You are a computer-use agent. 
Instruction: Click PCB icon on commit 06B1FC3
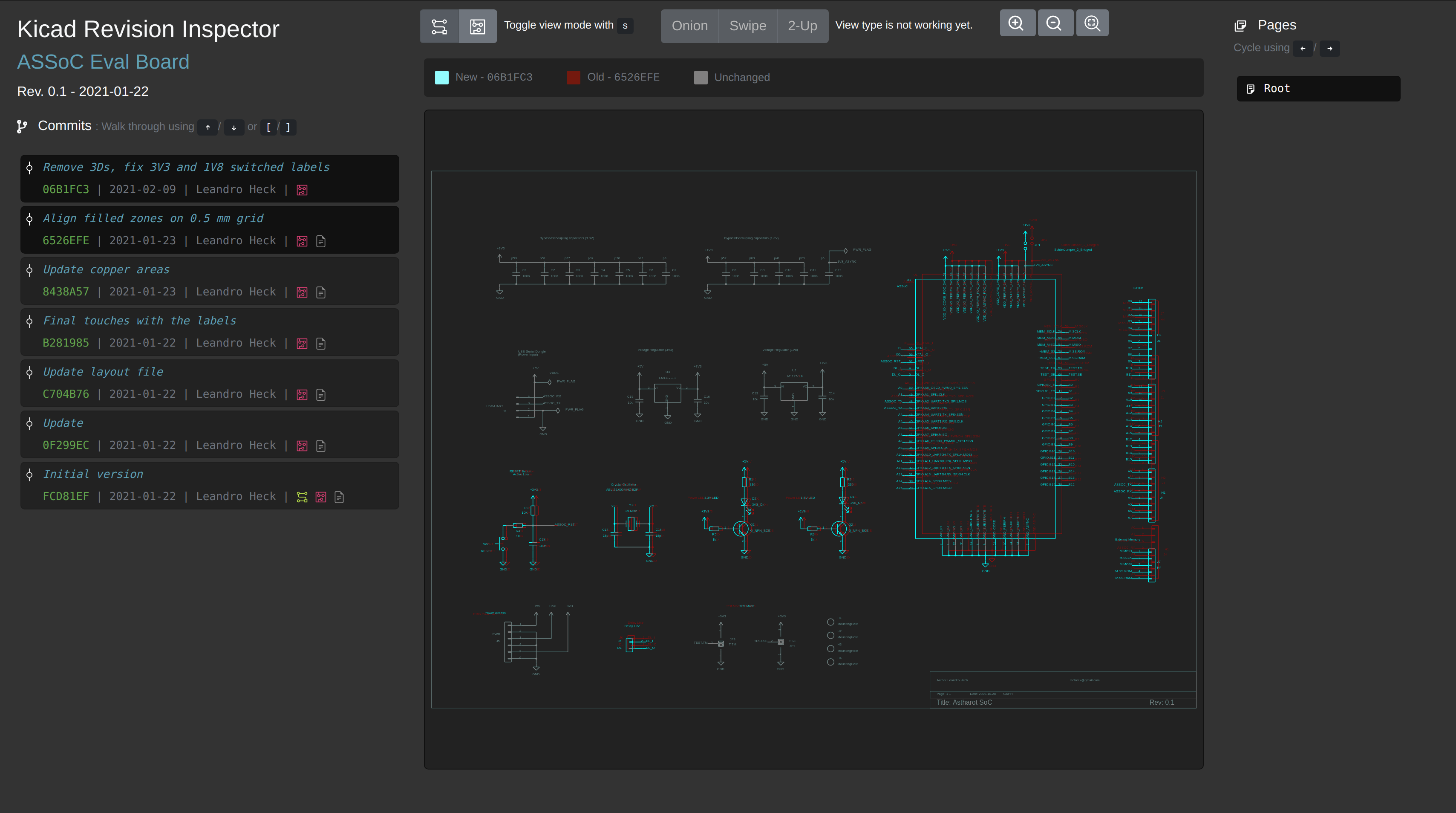point(303,190)
